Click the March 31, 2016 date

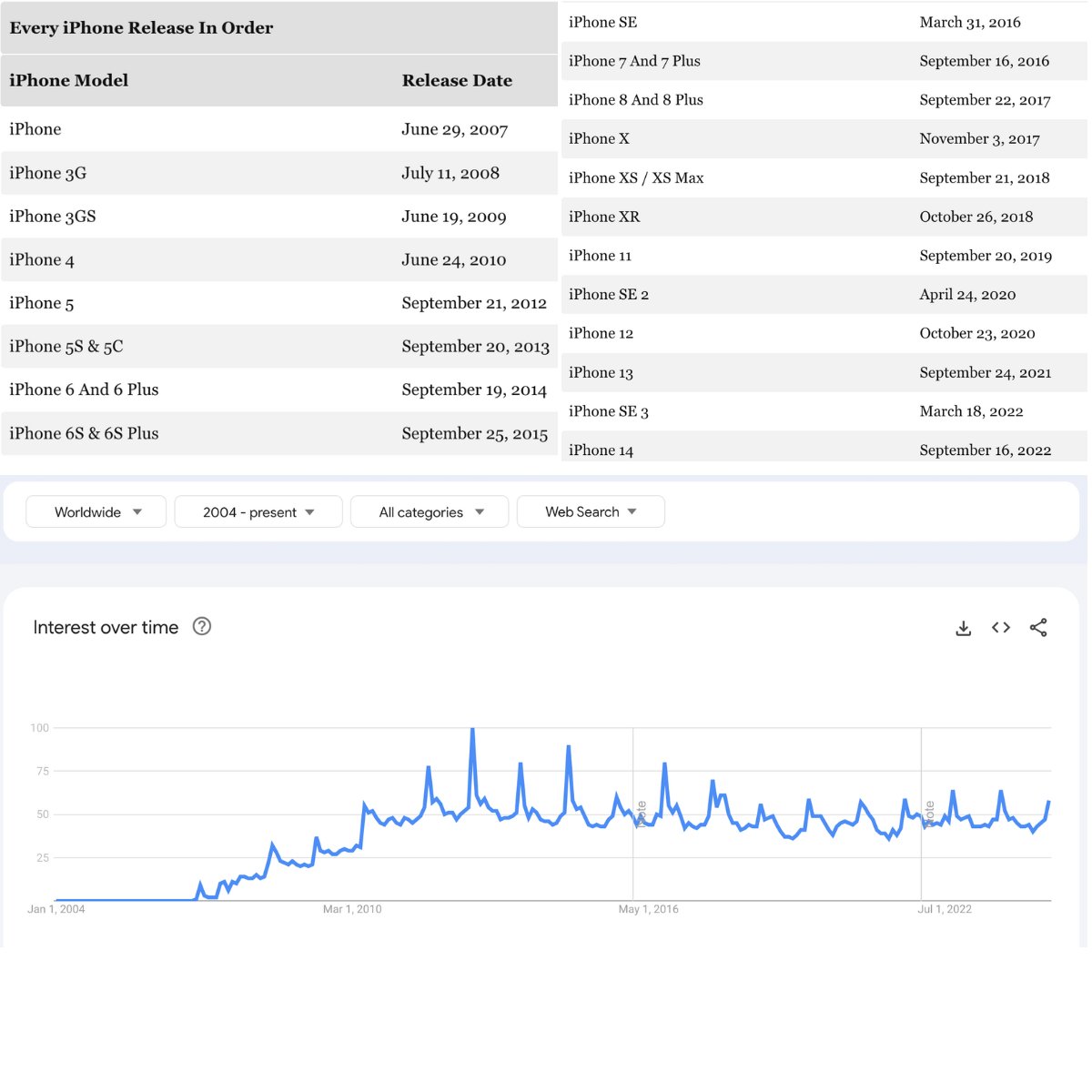coord(970,22)
